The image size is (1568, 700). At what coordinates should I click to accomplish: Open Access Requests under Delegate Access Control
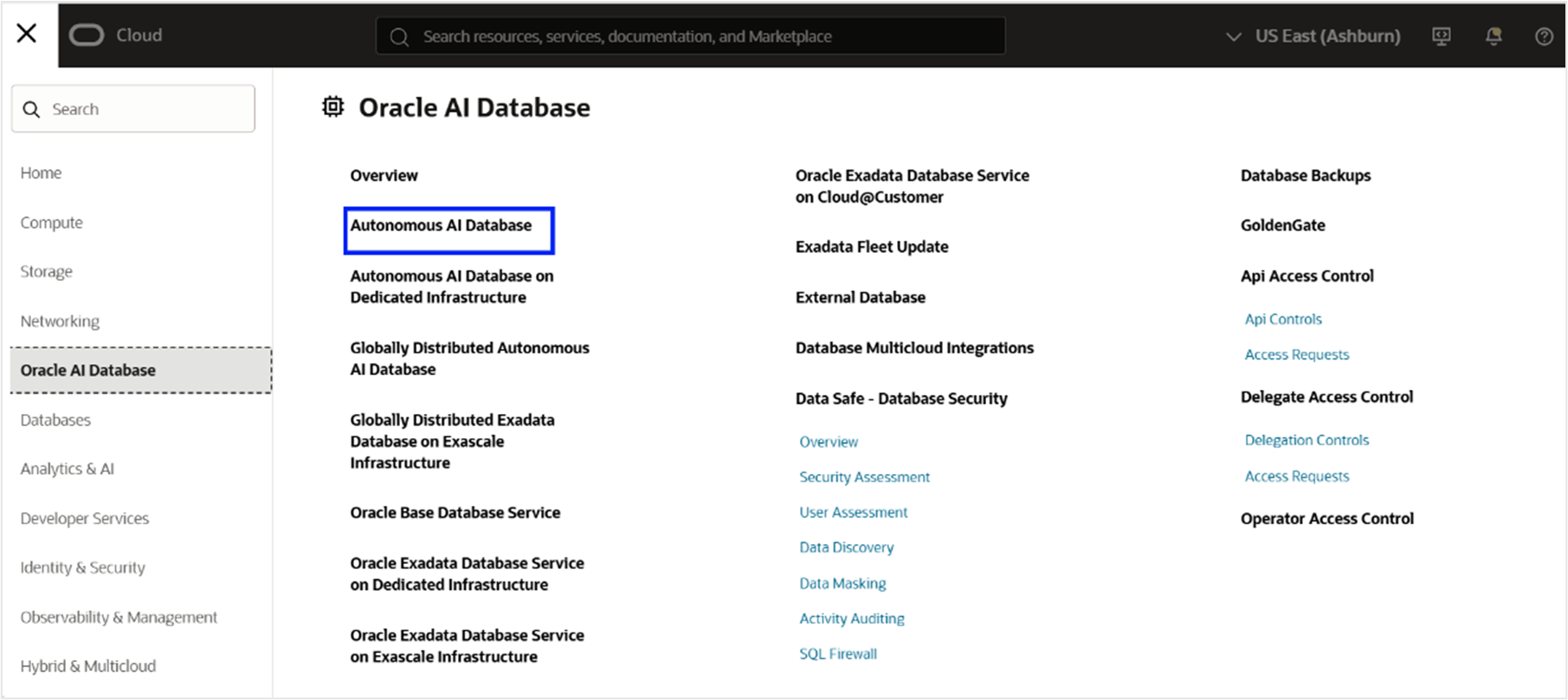[1296, 476]
